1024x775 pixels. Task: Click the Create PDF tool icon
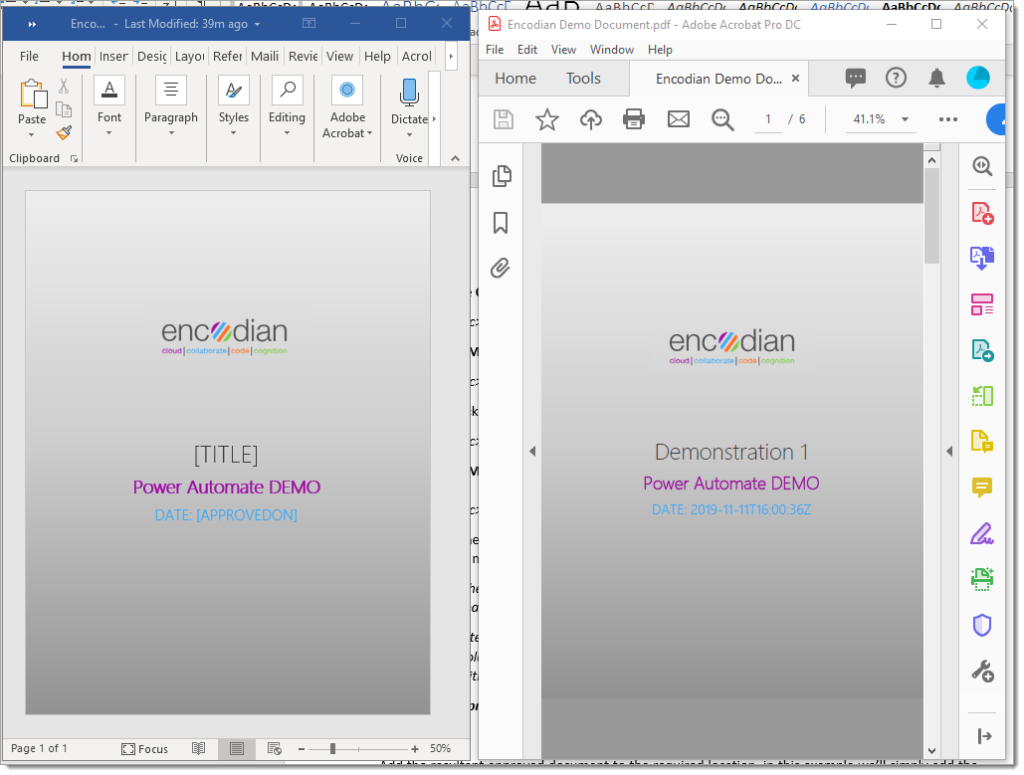tap(982, 214)
